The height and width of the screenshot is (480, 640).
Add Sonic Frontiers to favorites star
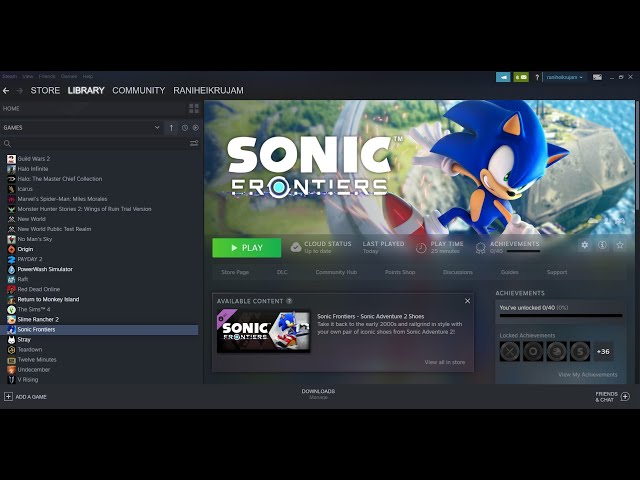[x=620, y=245]
